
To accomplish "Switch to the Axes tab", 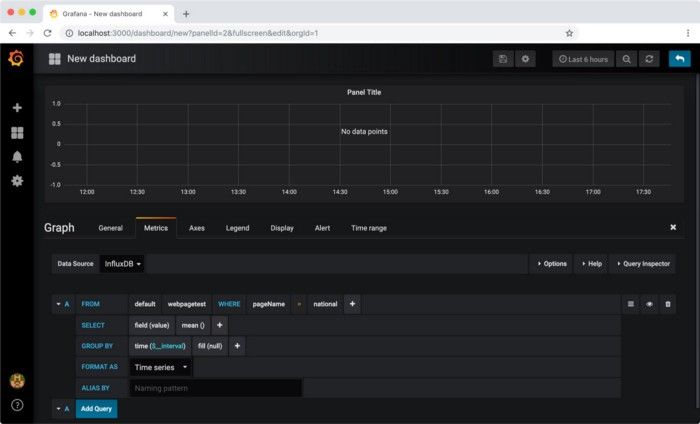I will click(x=197, y=228).
